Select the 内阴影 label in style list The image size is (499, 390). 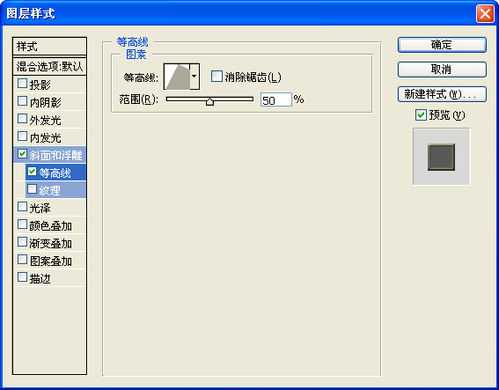[45, 102]
